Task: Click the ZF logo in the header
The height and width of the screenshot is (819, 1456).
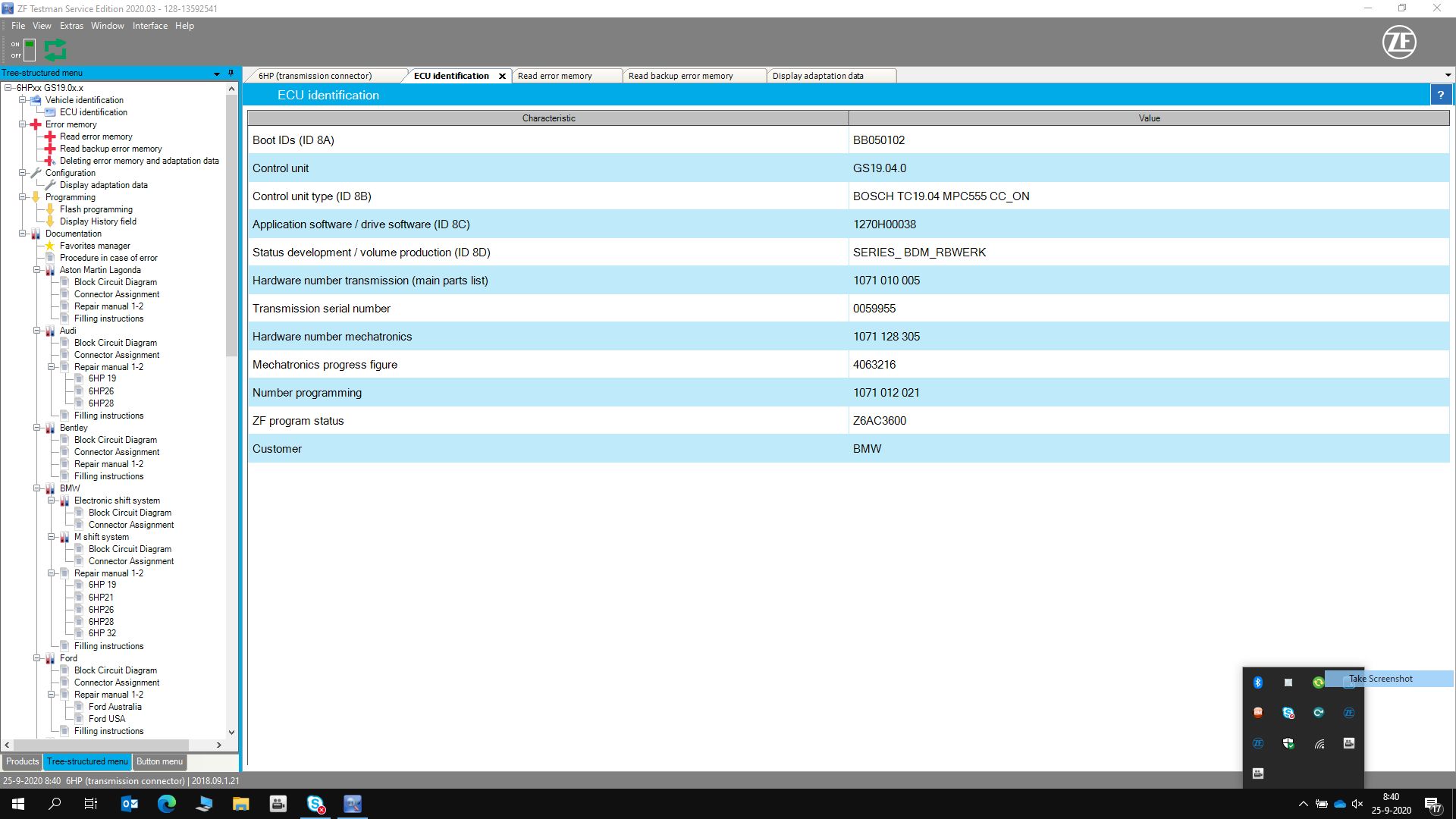Action: coord(1398,42)
